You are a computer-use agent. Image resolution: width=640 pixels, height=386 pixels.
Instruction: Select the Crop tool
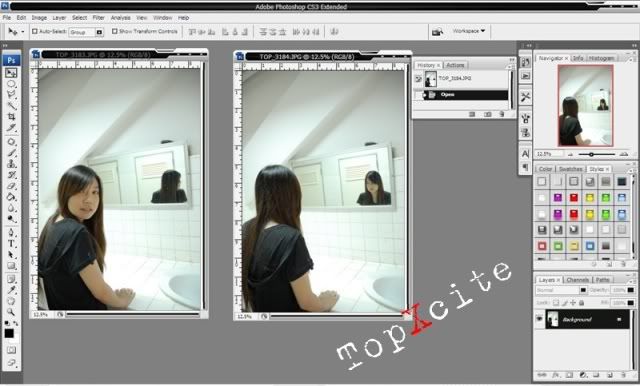[x=11, y=117]
